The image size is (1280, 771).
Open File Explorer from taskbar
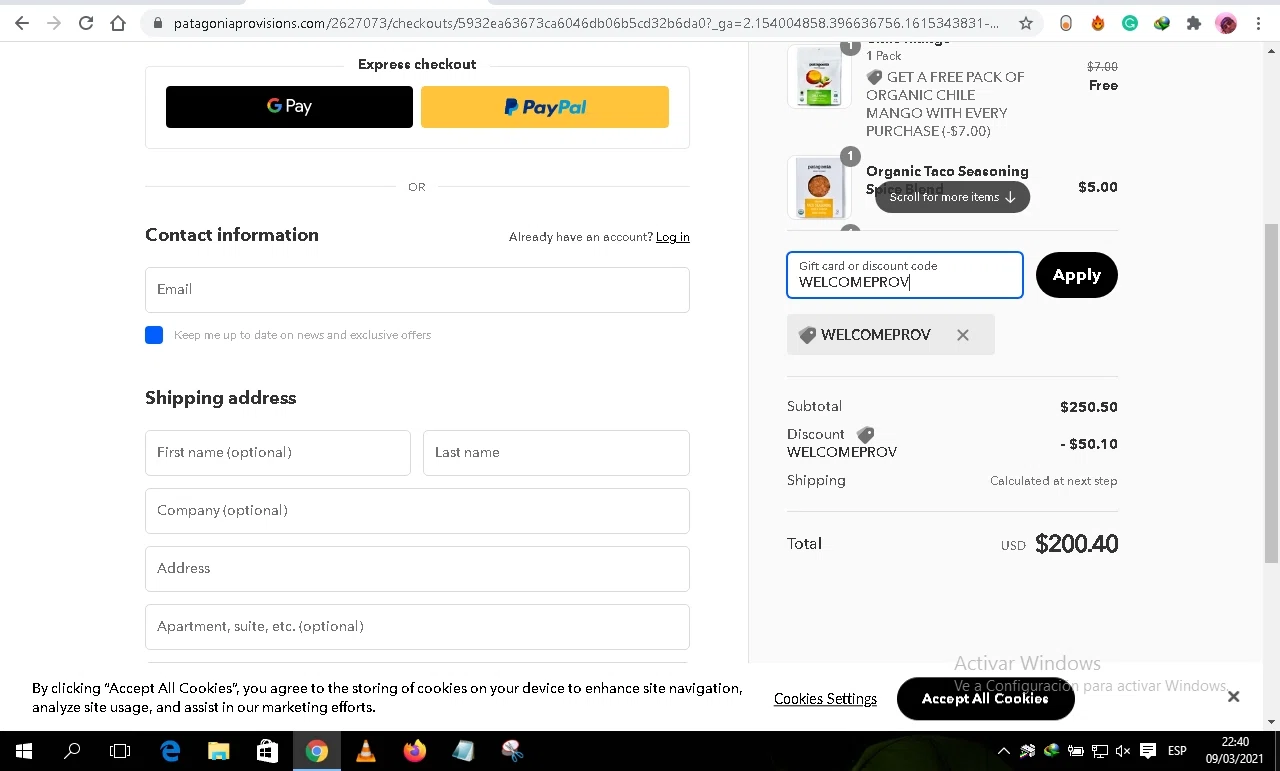point(219,751)
